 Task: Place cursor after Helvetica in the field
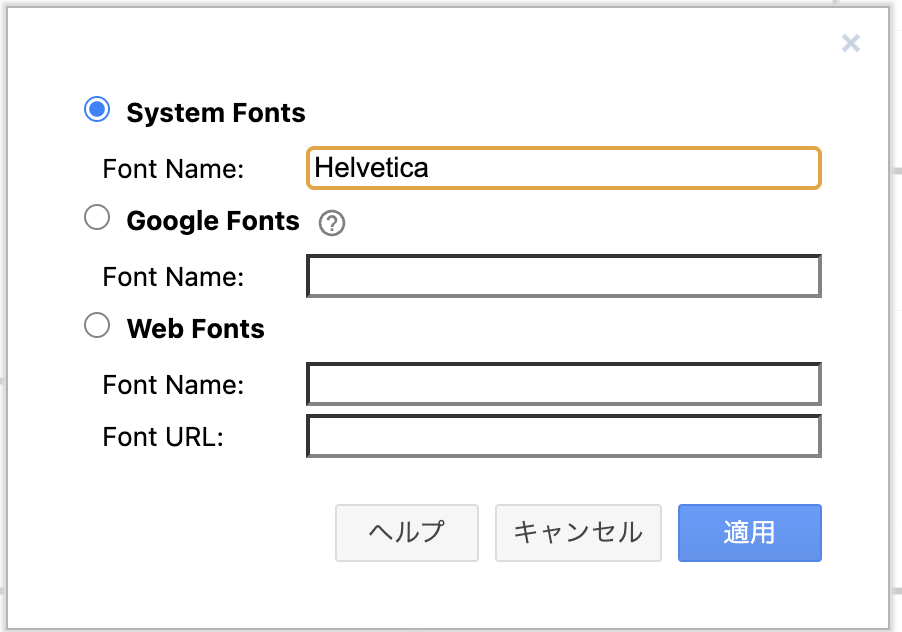click(x=432, y=168)
